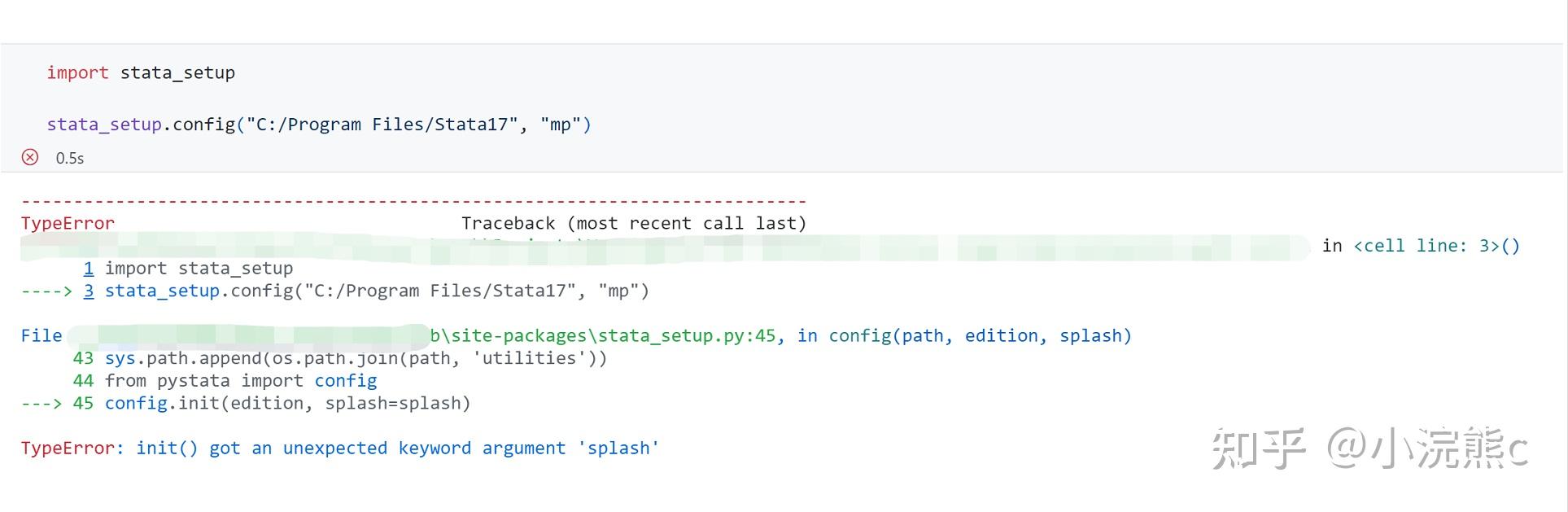Click the 'C:/Program Files/Stata17' string in cell
Viewport: 1568px width, 512px height.
point(382,125)
